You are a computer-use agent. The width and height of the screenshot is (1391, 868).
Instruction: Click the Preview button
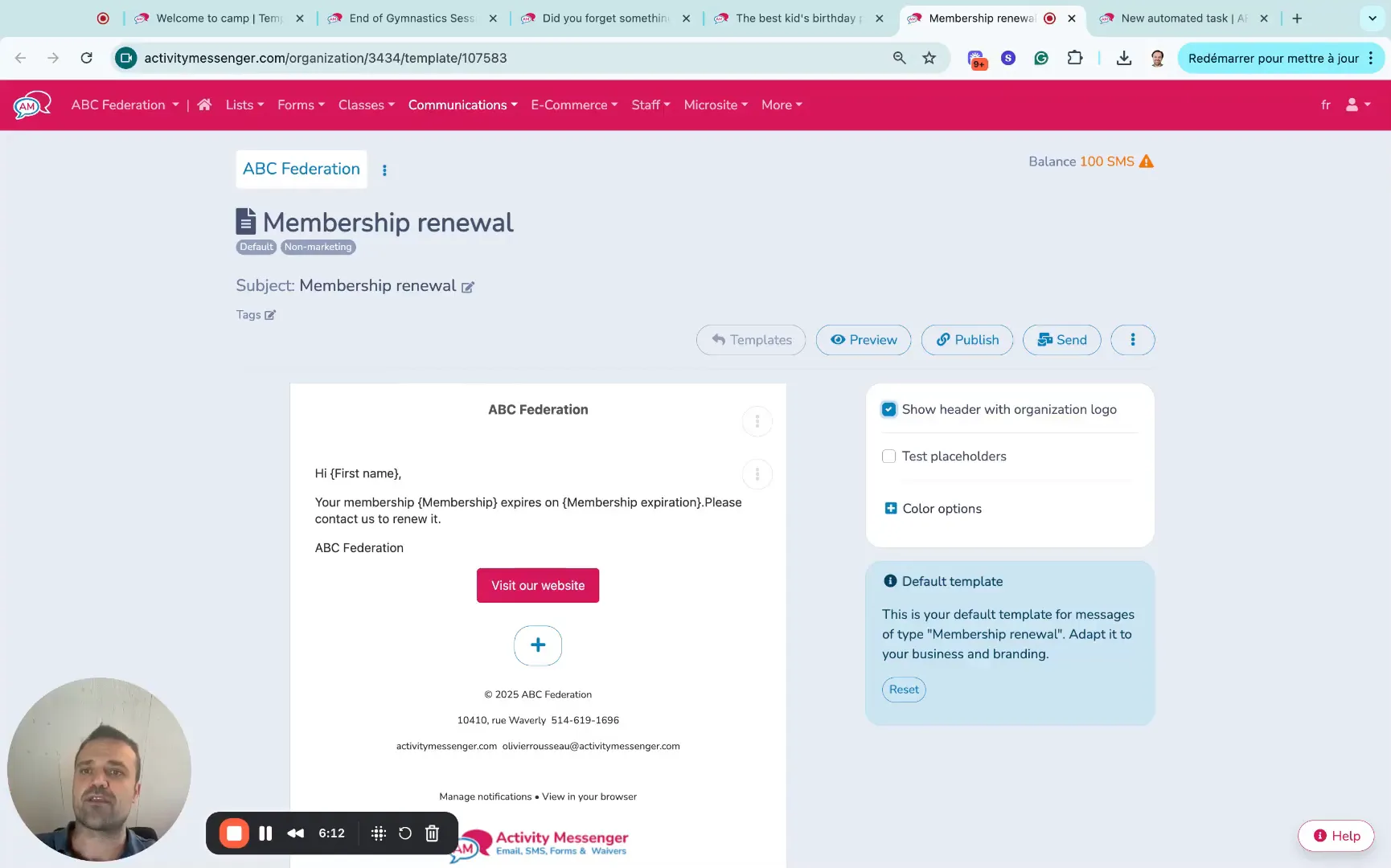point(863,340)
